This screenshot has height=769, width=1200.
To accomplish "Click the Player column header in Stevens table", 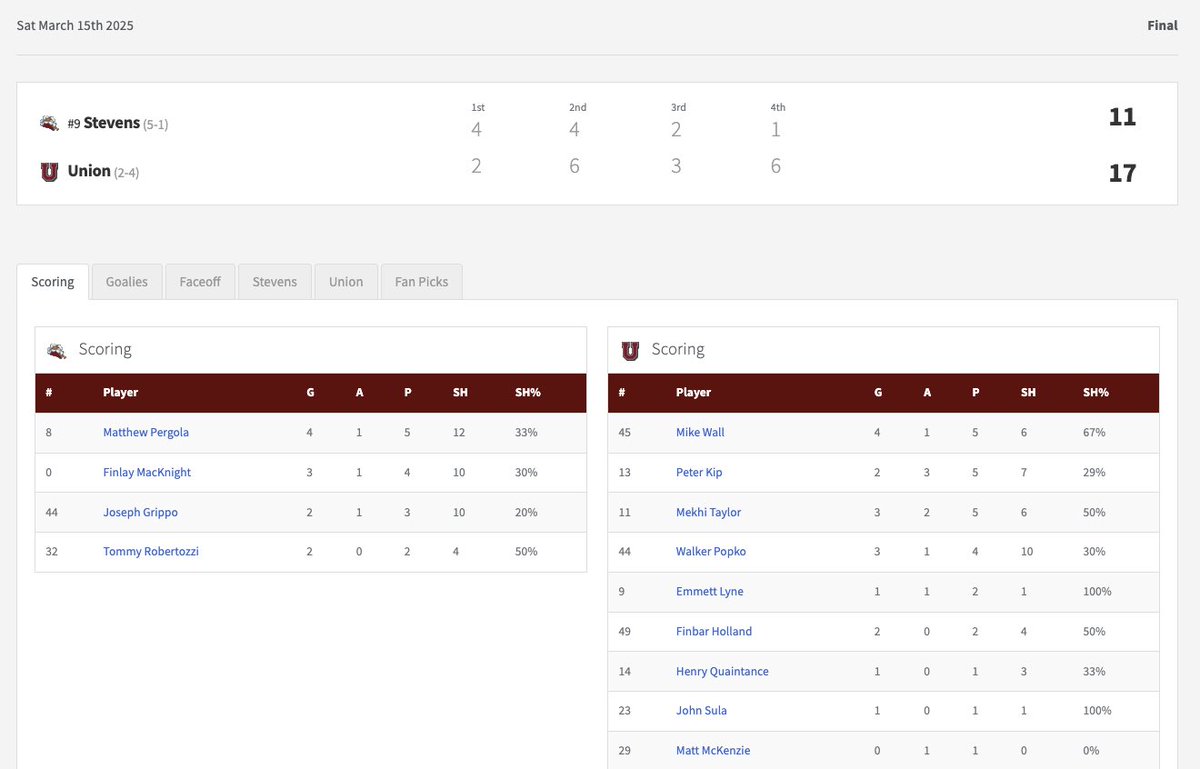I will click(120, 393).
